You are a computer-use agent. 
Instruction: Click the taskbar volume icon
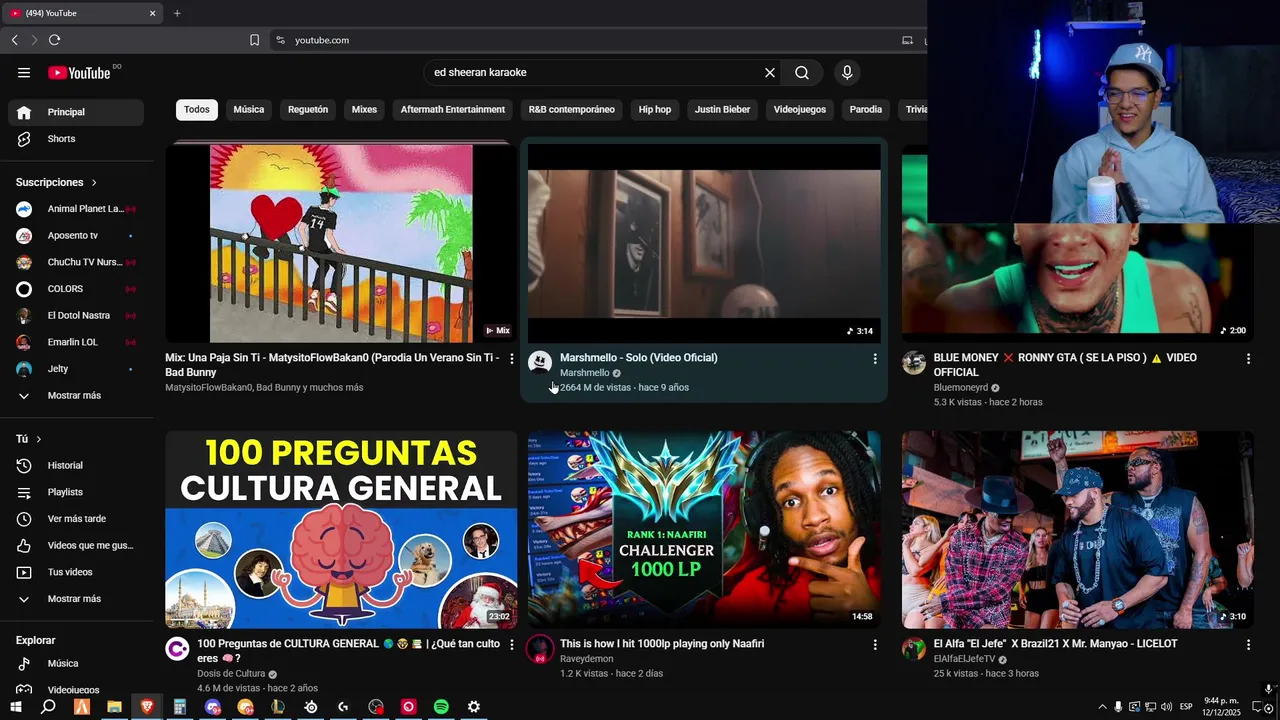[x=1166, y=707]
